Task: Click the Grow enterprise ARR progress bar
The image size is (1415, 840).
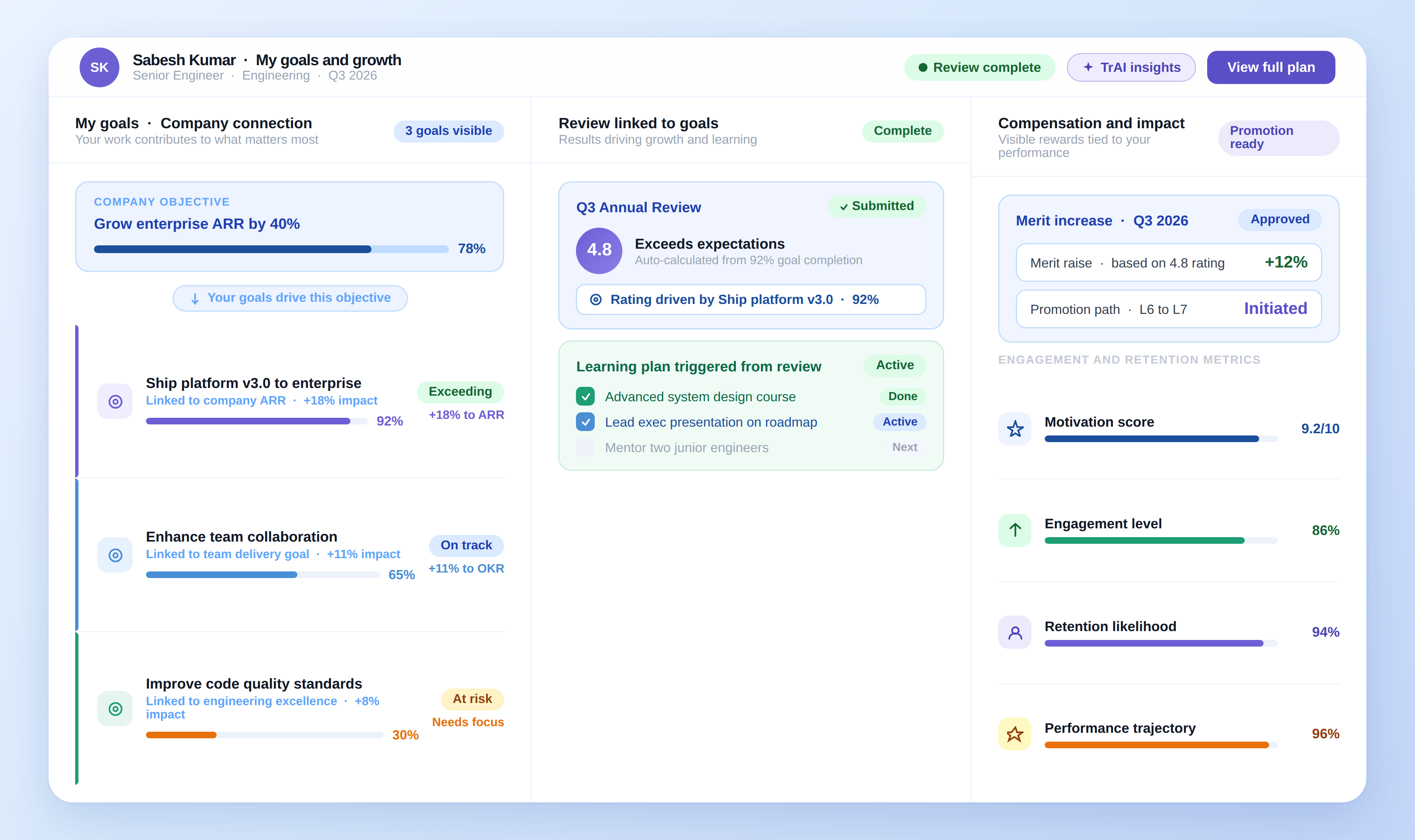Action: (x=271, y=249)
